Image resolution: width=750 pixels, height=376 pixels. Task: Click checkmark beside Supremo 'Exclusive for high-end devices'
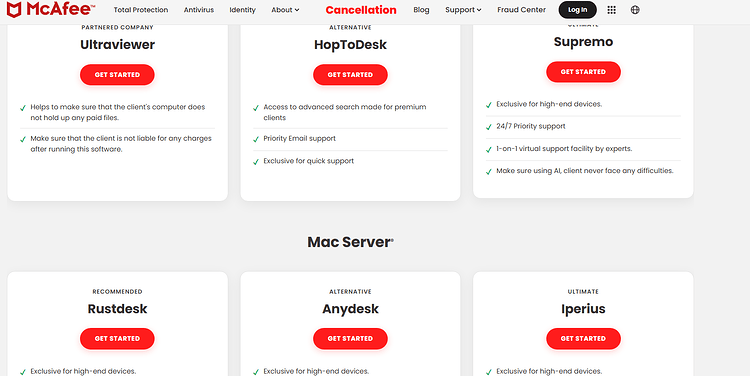pos(489,105)
